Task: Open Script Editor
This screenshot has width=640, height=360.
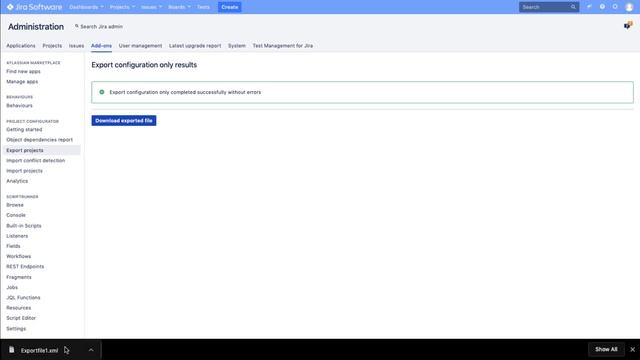Action: point(21,318)
